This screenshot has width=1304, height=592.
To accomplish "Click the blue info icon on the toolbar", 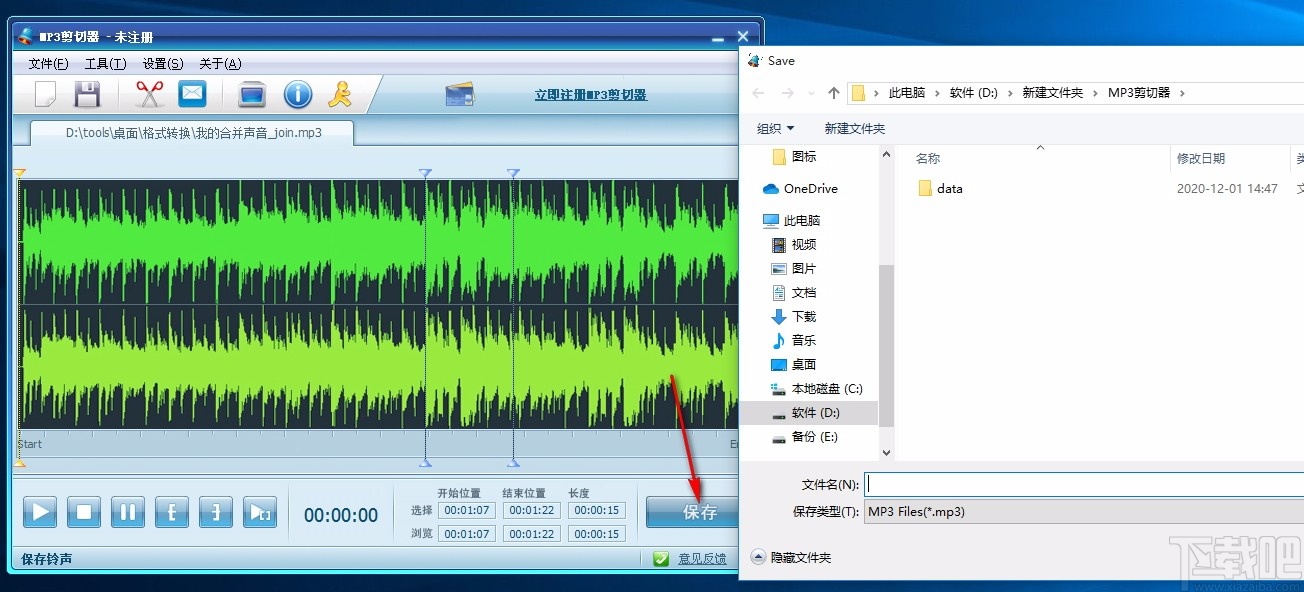I will click(x=297, y=93).
